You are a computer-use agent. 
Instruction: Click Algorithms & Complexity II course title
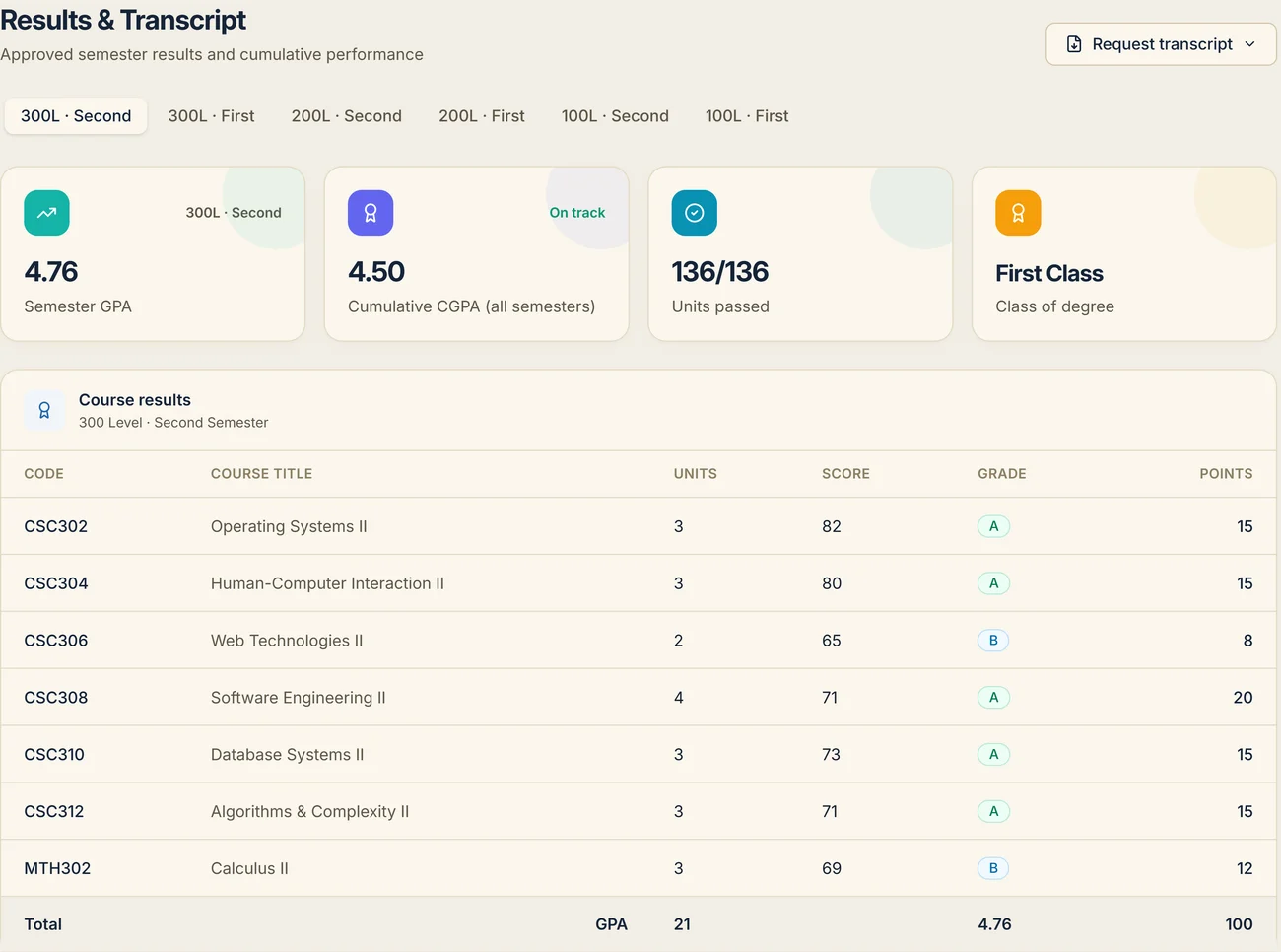point(309,812)
